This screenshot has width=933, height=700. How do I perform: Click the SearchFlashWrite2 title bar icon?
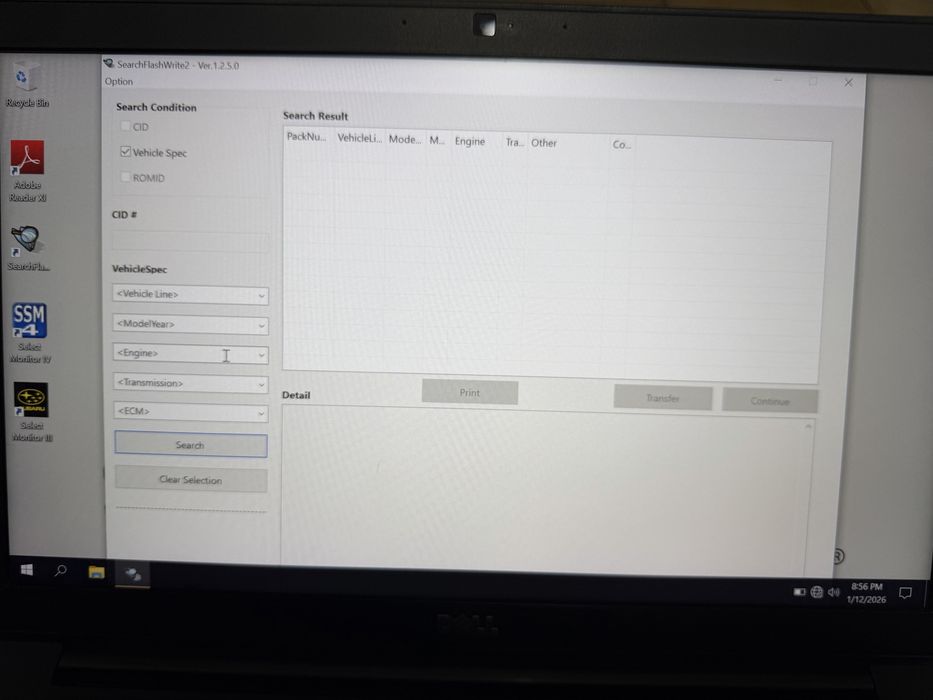coord(109,63)
